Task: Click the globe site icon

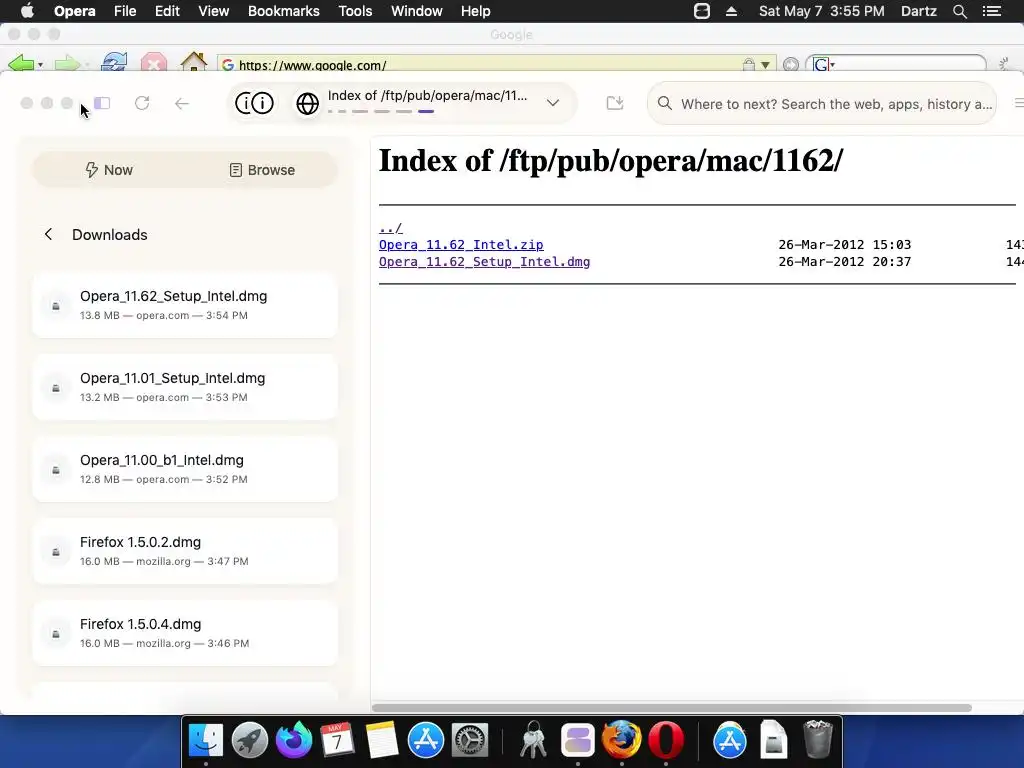Action: pos(308,103)
